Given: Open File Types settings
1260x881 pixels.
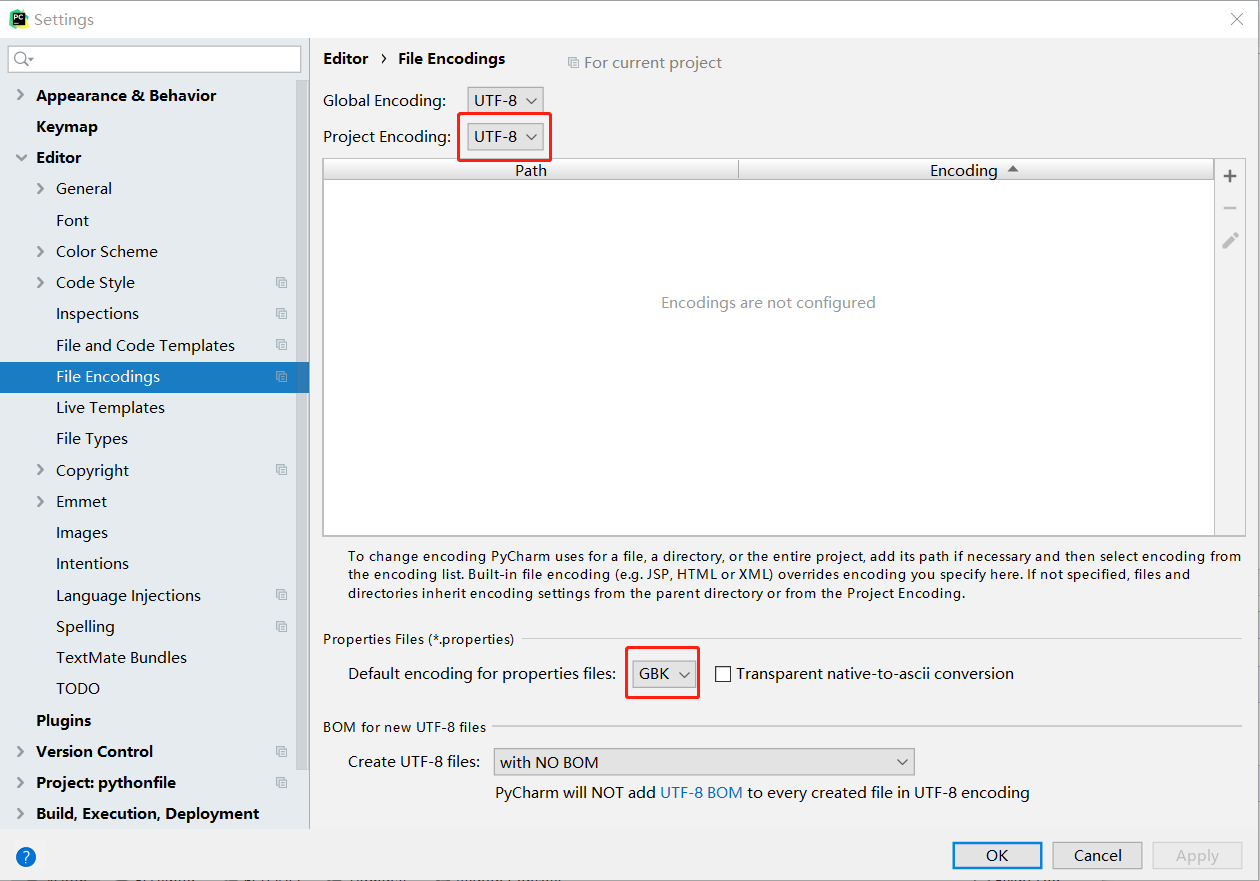Looking at the screenshot, I should point(92,439).
